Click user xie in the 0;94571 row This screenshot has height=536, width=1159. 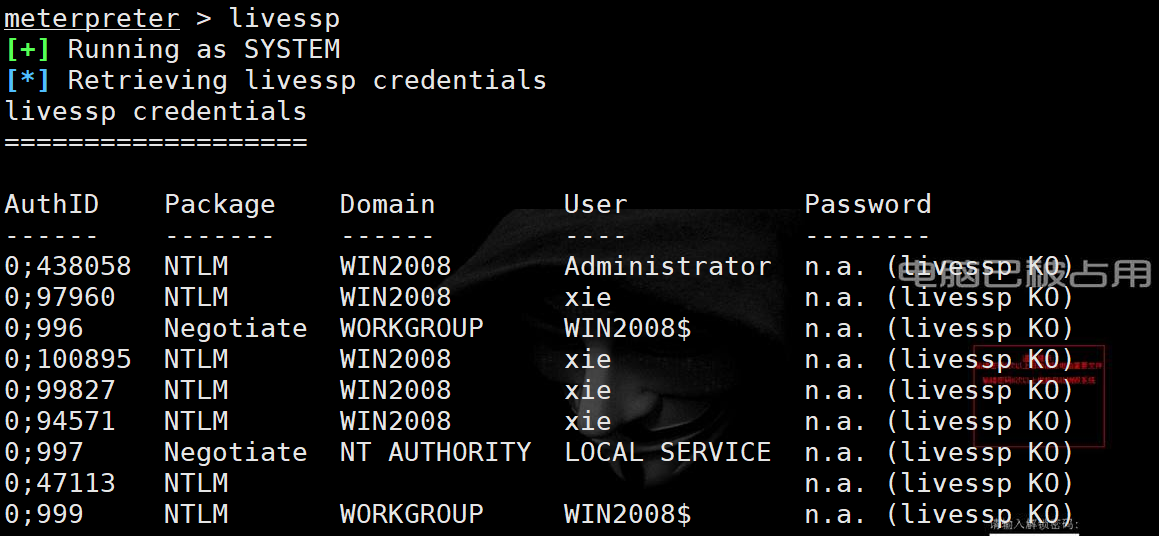tap(588, 421)
